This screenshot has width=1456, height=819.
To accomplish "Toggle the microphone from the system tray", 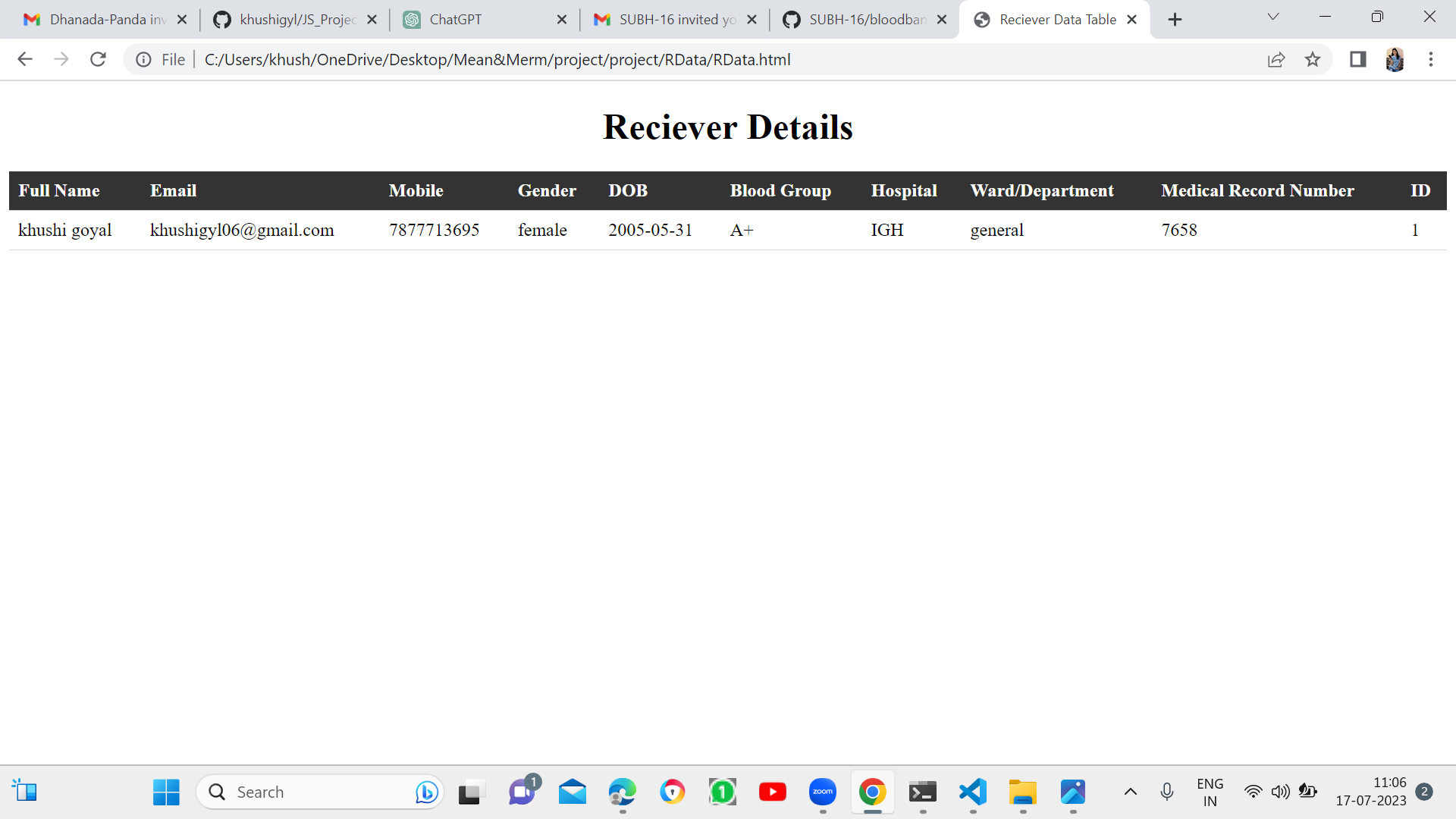I will (1166, 792).
